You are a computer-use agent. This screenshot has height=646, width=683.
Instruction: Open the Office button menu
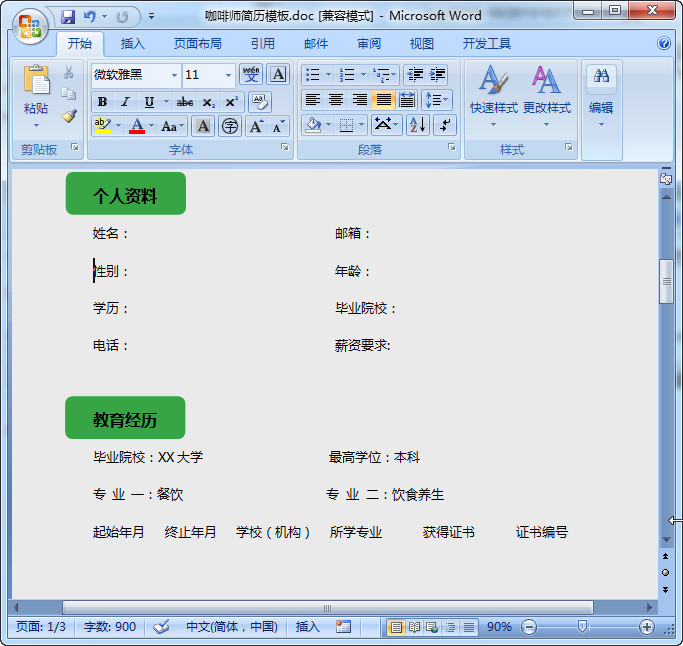point(30,25)
